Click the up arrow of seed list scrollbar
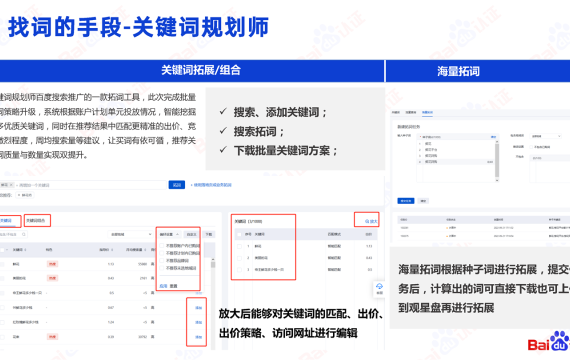 [x=497, y=141]
